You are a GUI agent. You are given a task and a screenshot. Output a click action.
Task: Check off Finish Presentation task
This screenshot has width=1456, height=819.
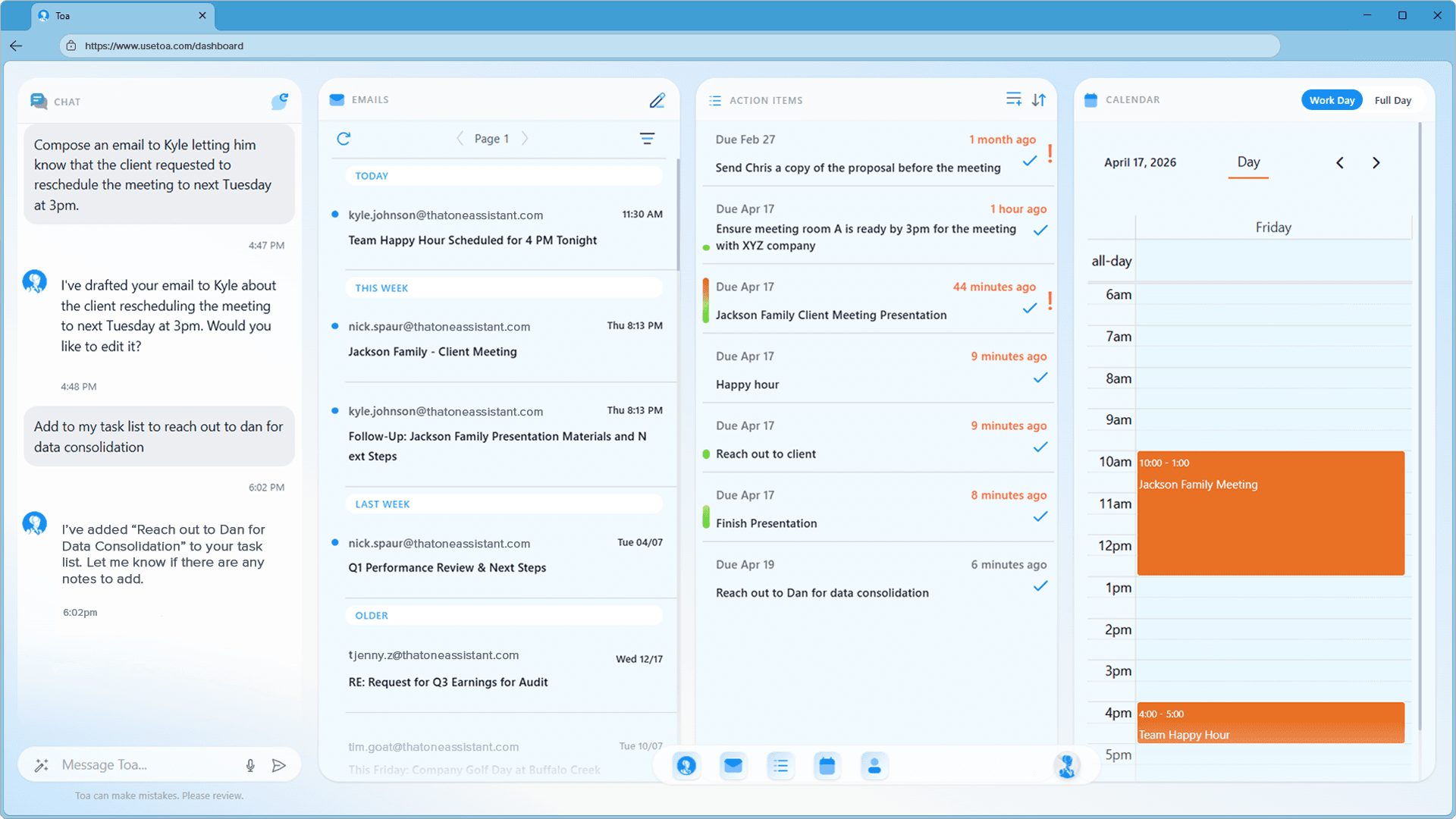pos(1040,516)
